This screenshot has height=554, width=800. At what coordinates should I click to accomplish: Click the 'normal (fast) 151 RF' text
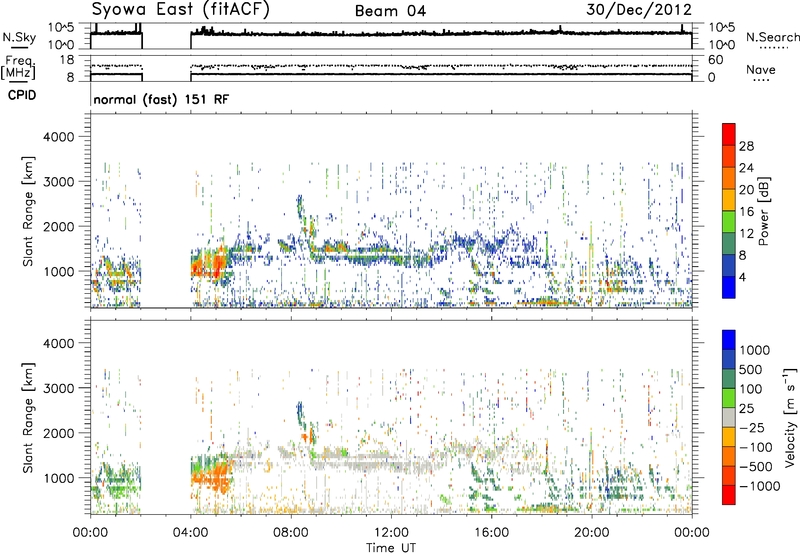coord(161,99)
